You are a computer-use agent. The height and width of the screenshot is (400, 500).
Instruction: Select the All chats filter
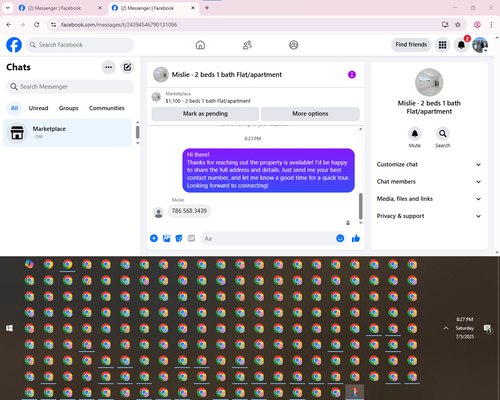[x=14, y=108]
